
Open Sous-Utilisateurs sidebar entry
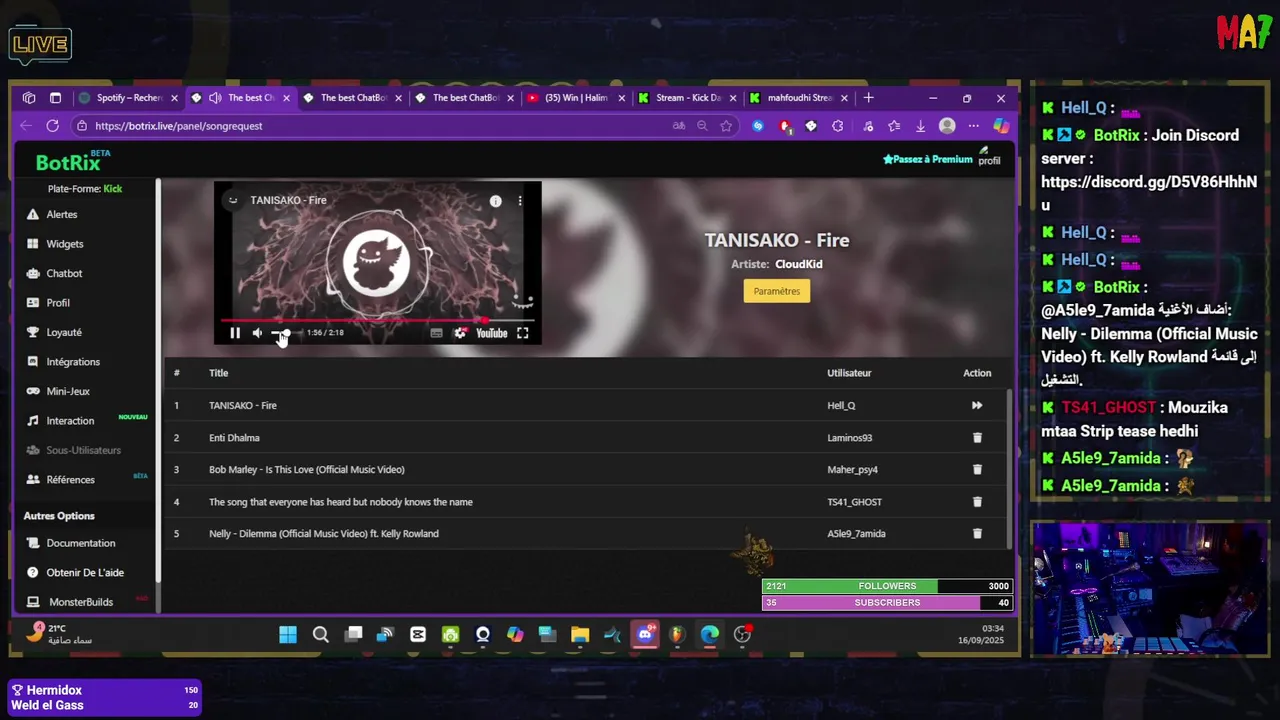pyautogui.click(x=84, y=450)
